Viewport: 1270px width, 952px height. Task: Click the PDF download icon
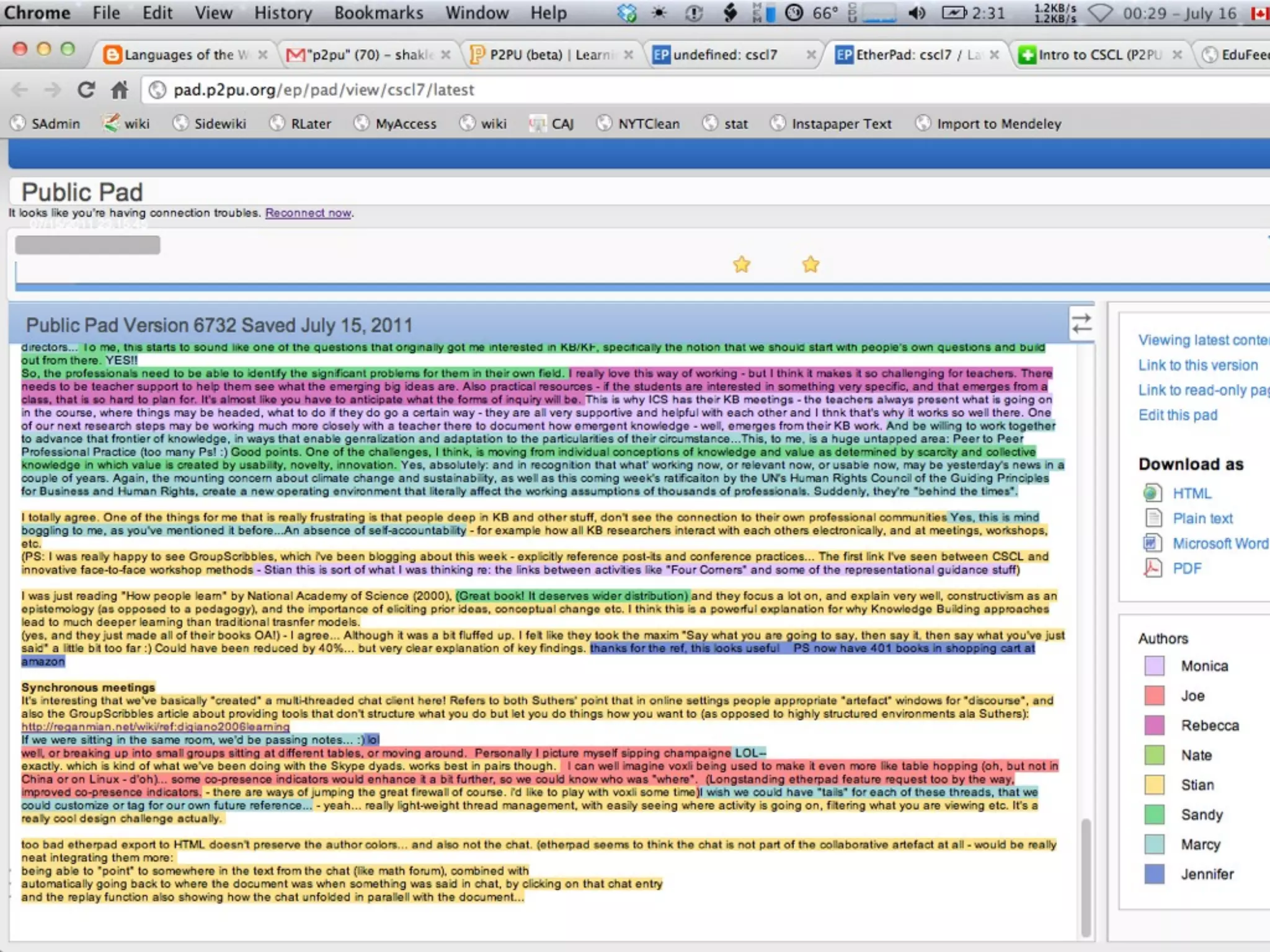click(1152, 568)
